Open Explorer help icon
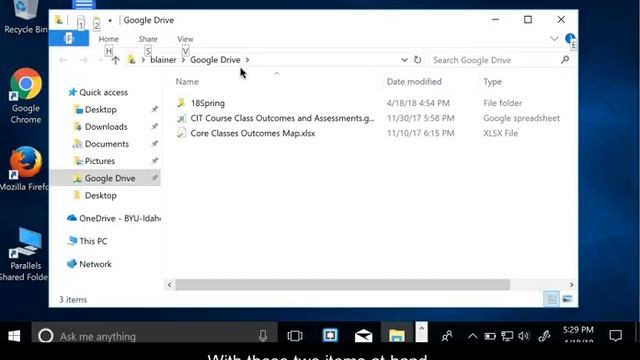The image size is (640, 360). pos(570,39)
